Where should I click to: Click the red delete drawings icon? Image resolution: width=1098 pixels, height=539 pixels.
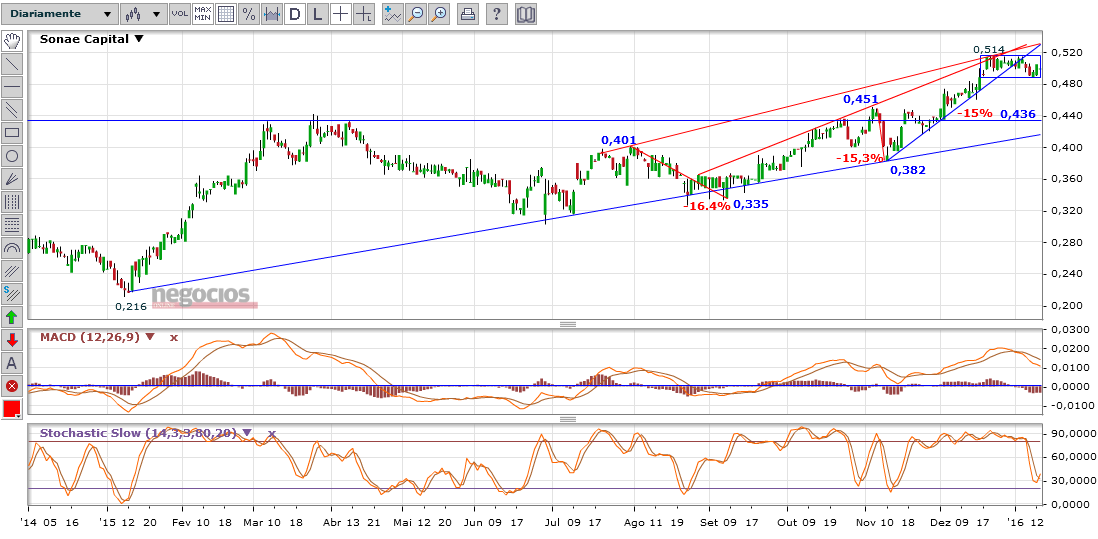(x=12, y=386)
